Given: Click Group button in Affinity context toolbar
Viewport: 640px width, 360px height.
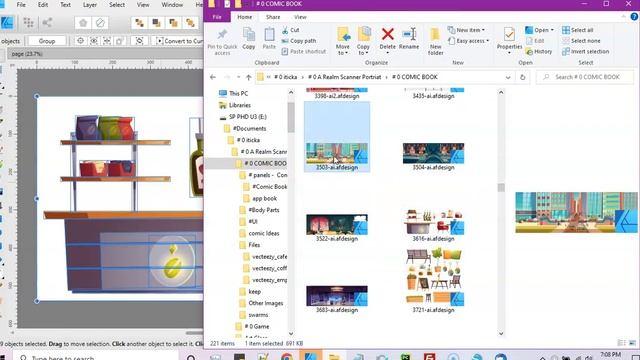Looking at the screenshot, I should [x=47, y=41].
